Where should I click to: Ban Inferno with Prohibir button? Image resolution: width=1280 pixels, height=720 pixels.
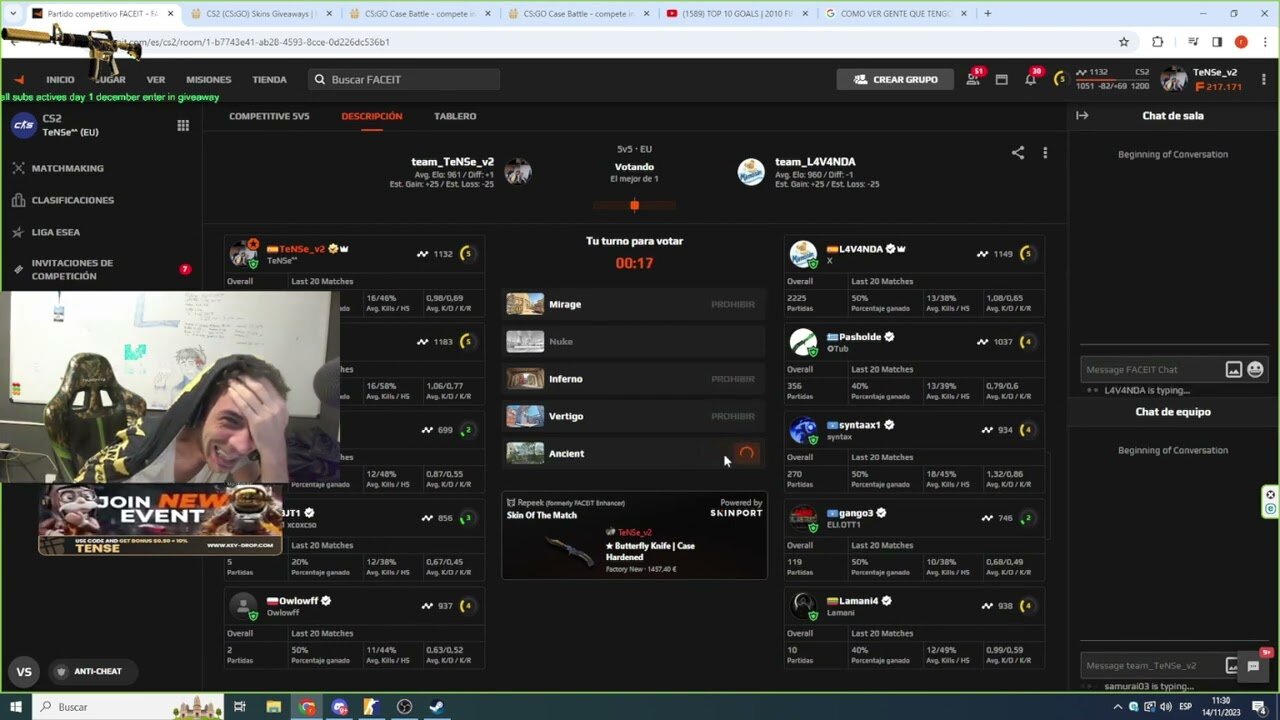pyautogui.click(x=733, y=379)
